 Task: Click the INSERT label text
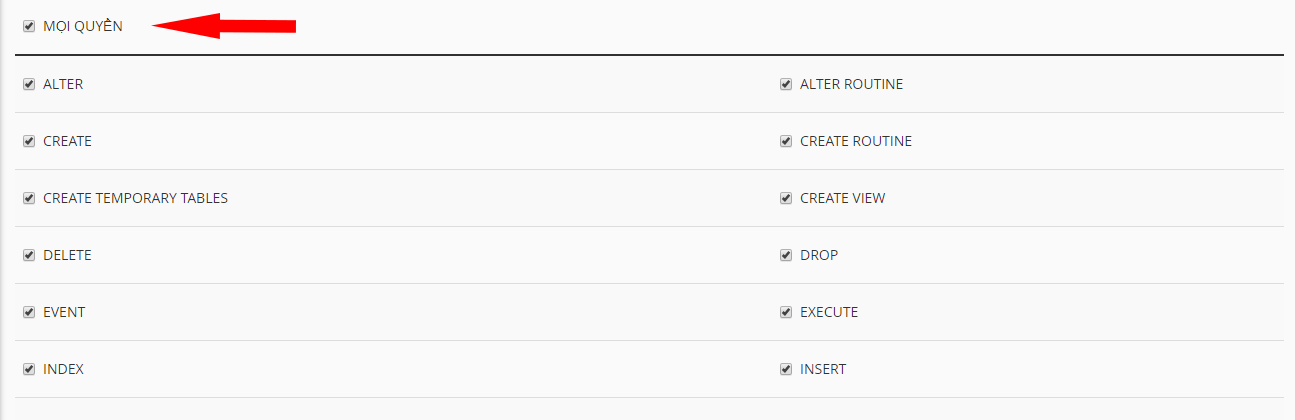pos(823,369)
